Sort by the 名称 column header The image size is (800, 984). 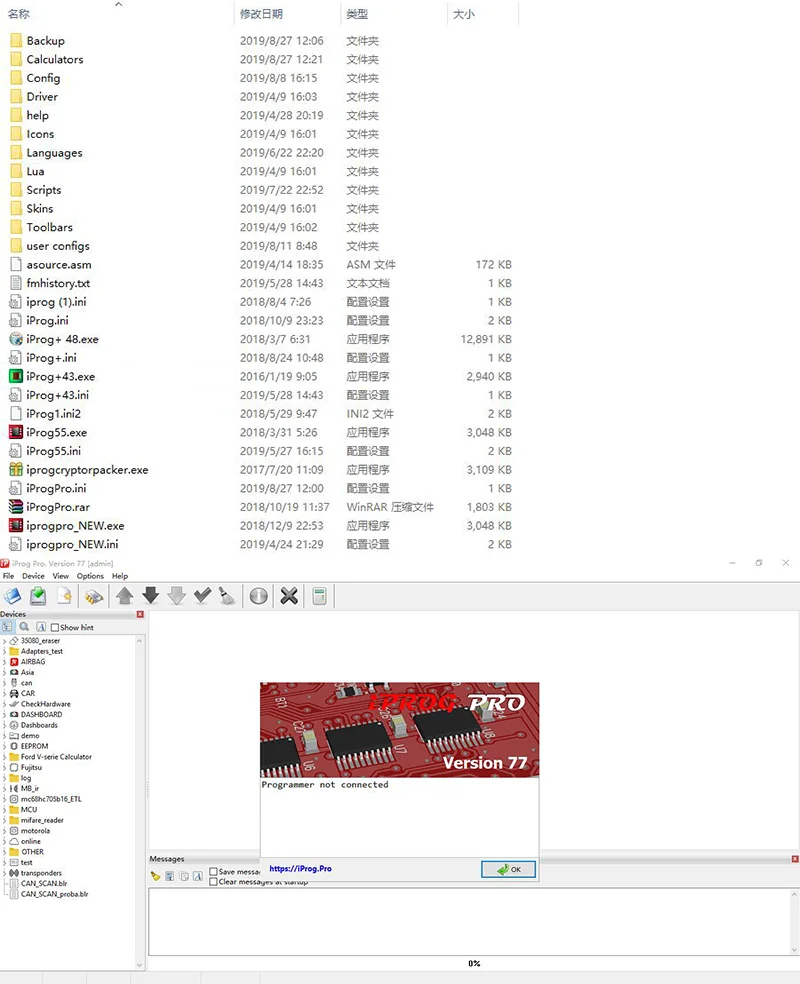coord(19,14)
